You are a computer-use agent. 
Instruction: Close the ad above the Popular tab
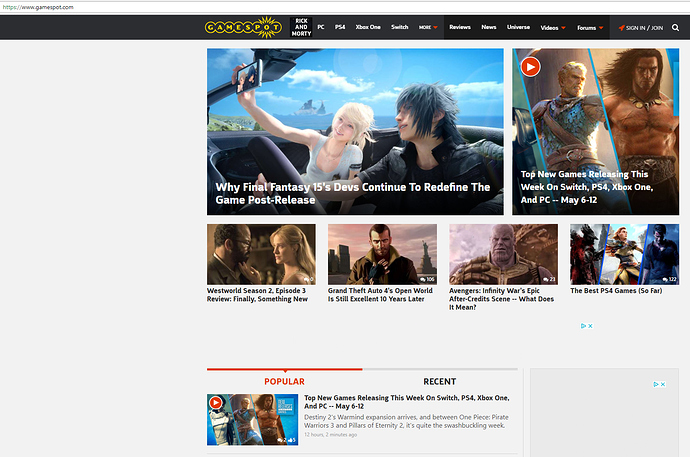590,326
